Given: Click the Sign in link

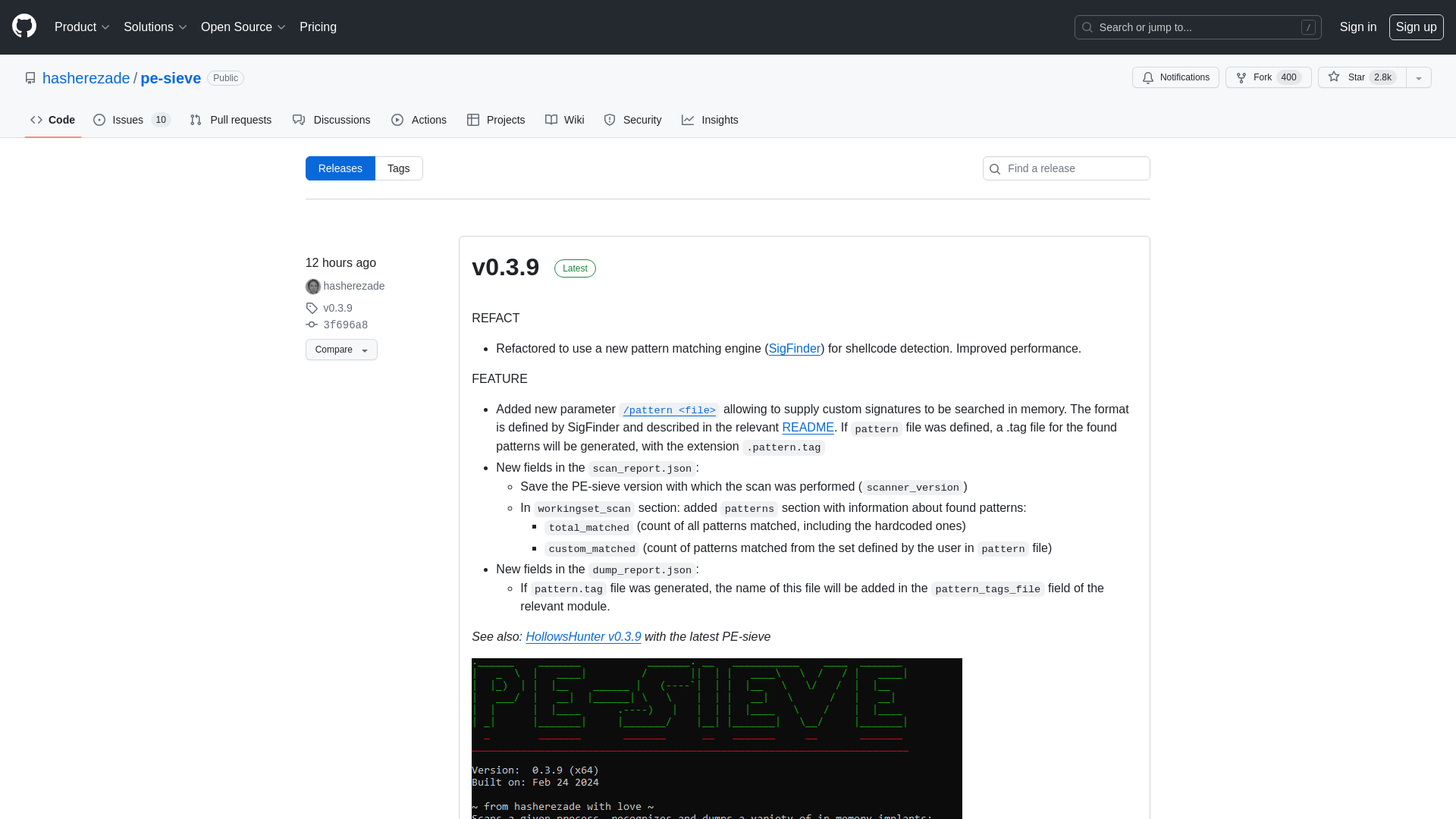Looking at the screenshot, I should click(x=1357, y=27).
